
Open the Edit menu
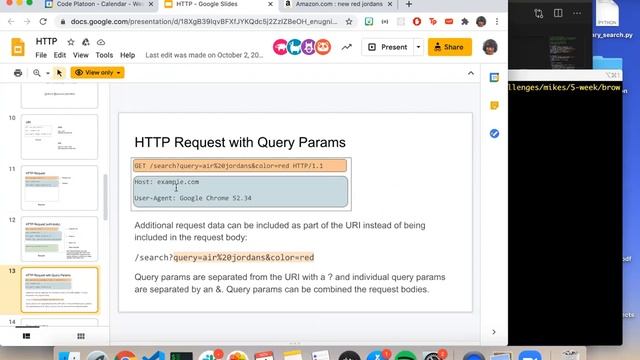pyautogui.click(x=60, y=55)
